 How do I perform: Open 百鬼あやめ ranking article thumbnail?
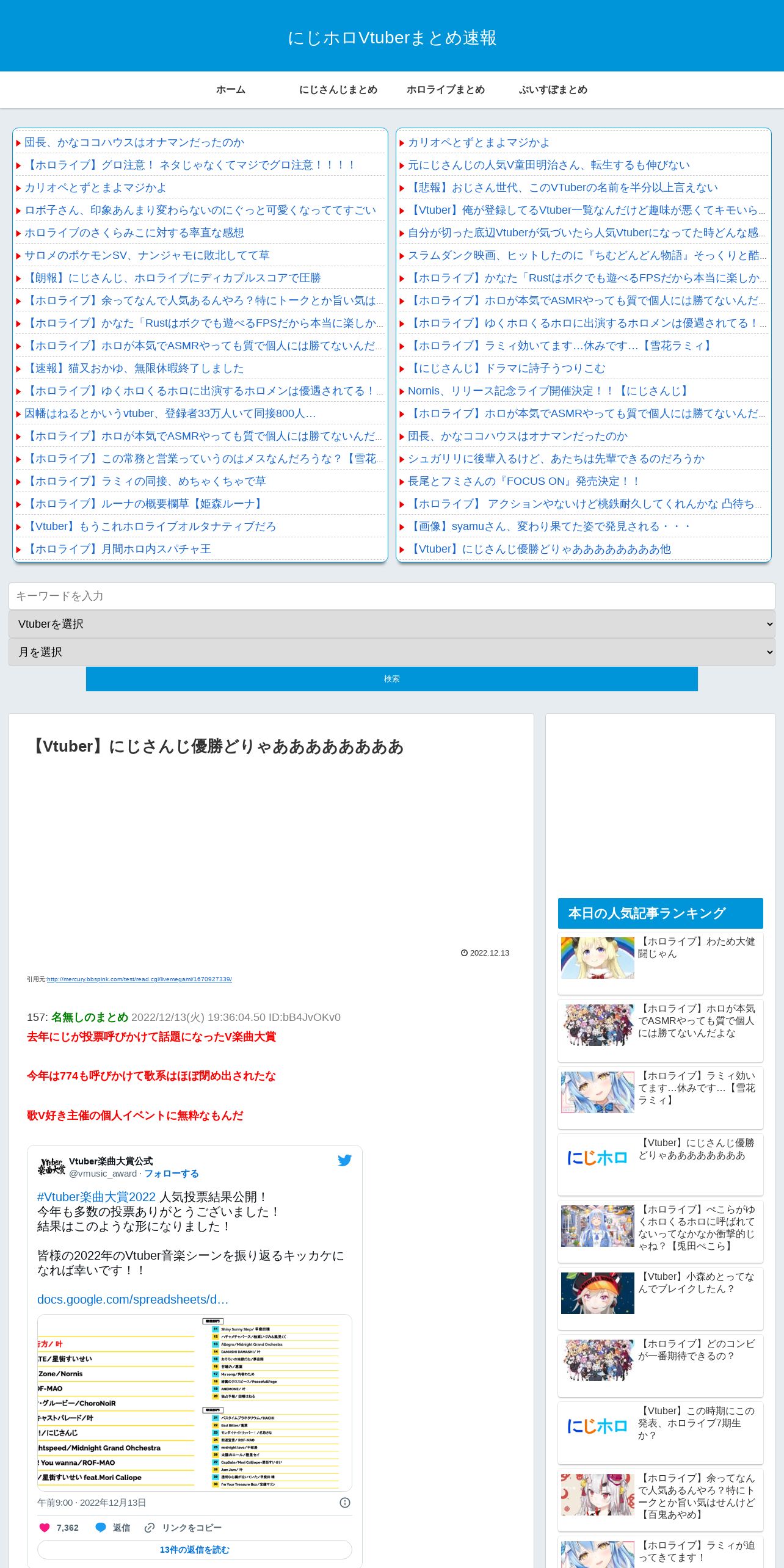pos(598,1495)
